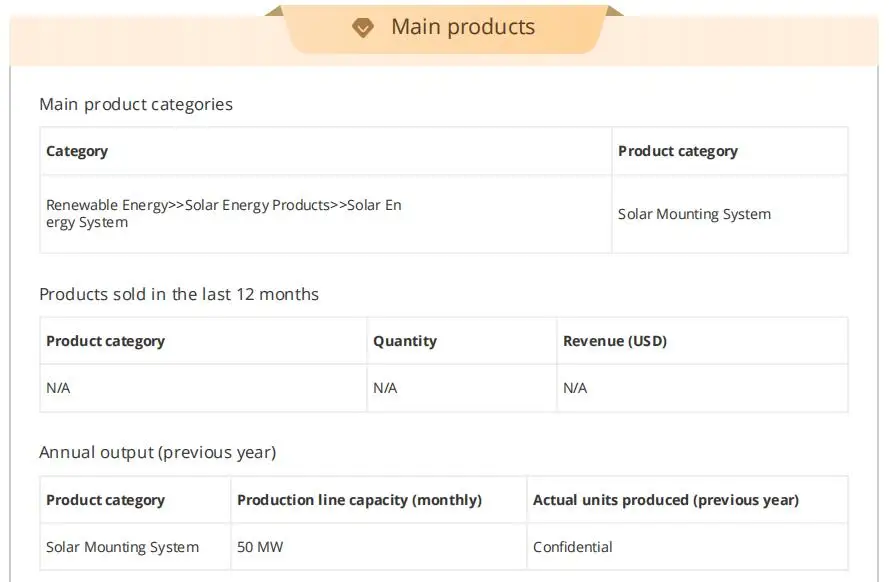Click the 50 MW capacity value
Image resolution: width=889 pixels, height=582 pixels.
click(259, 547)
